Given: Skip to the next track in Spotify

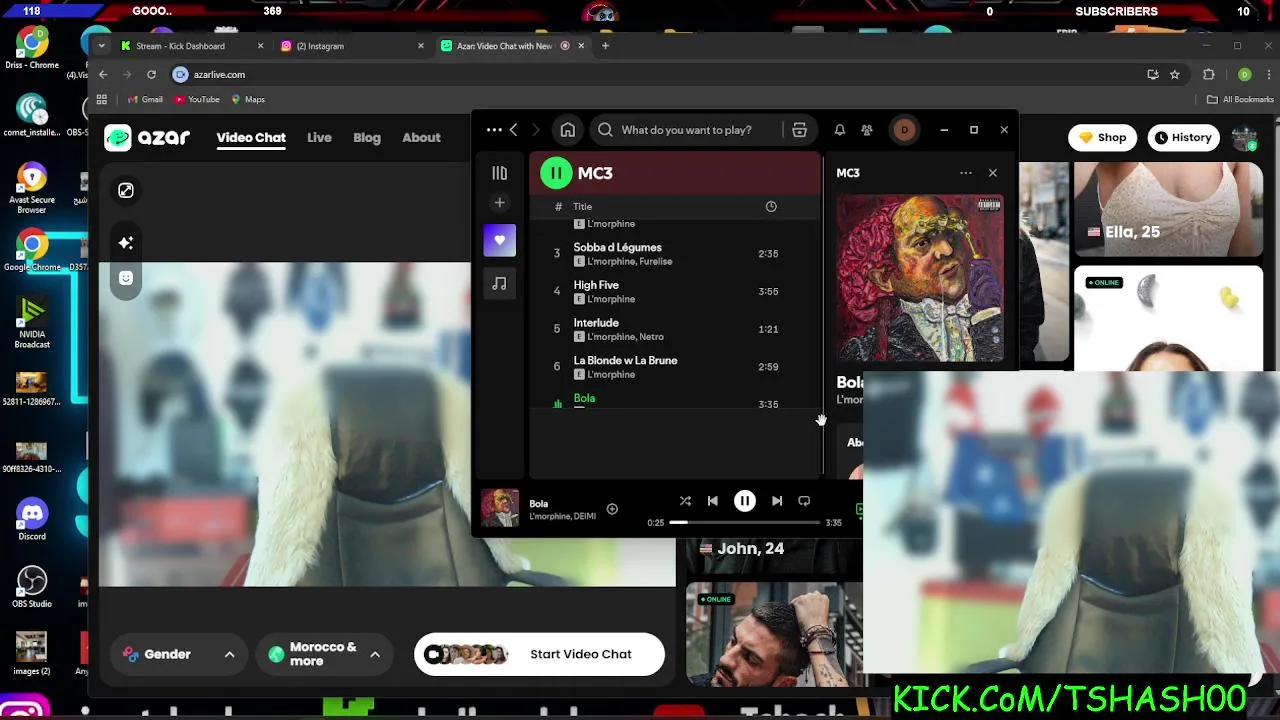Looking at the screenshot, I should click(777, 501).
